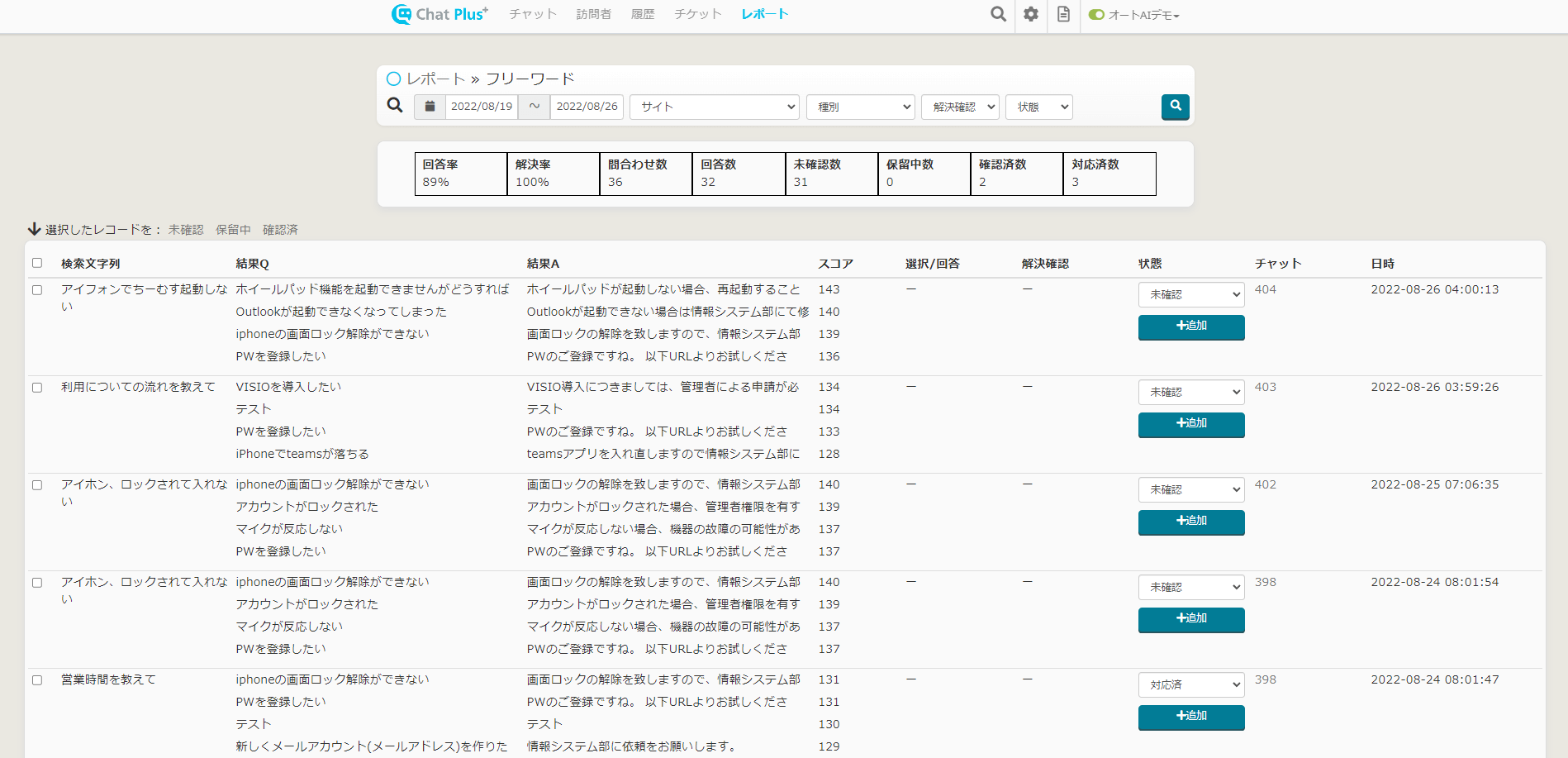Image resolution: width=1568 pixels, height=758 pixels.
Task: Open the チャット menu
Action: click(533, 14)
